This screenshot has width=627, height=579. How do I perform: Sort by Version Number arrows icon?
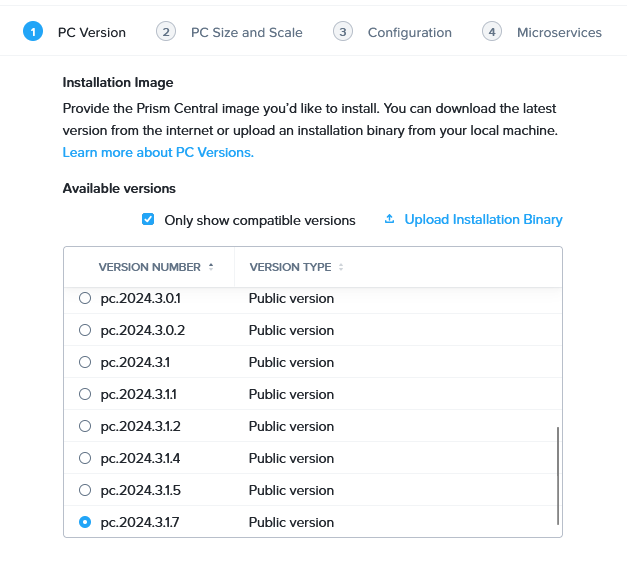tap(211, 267)
